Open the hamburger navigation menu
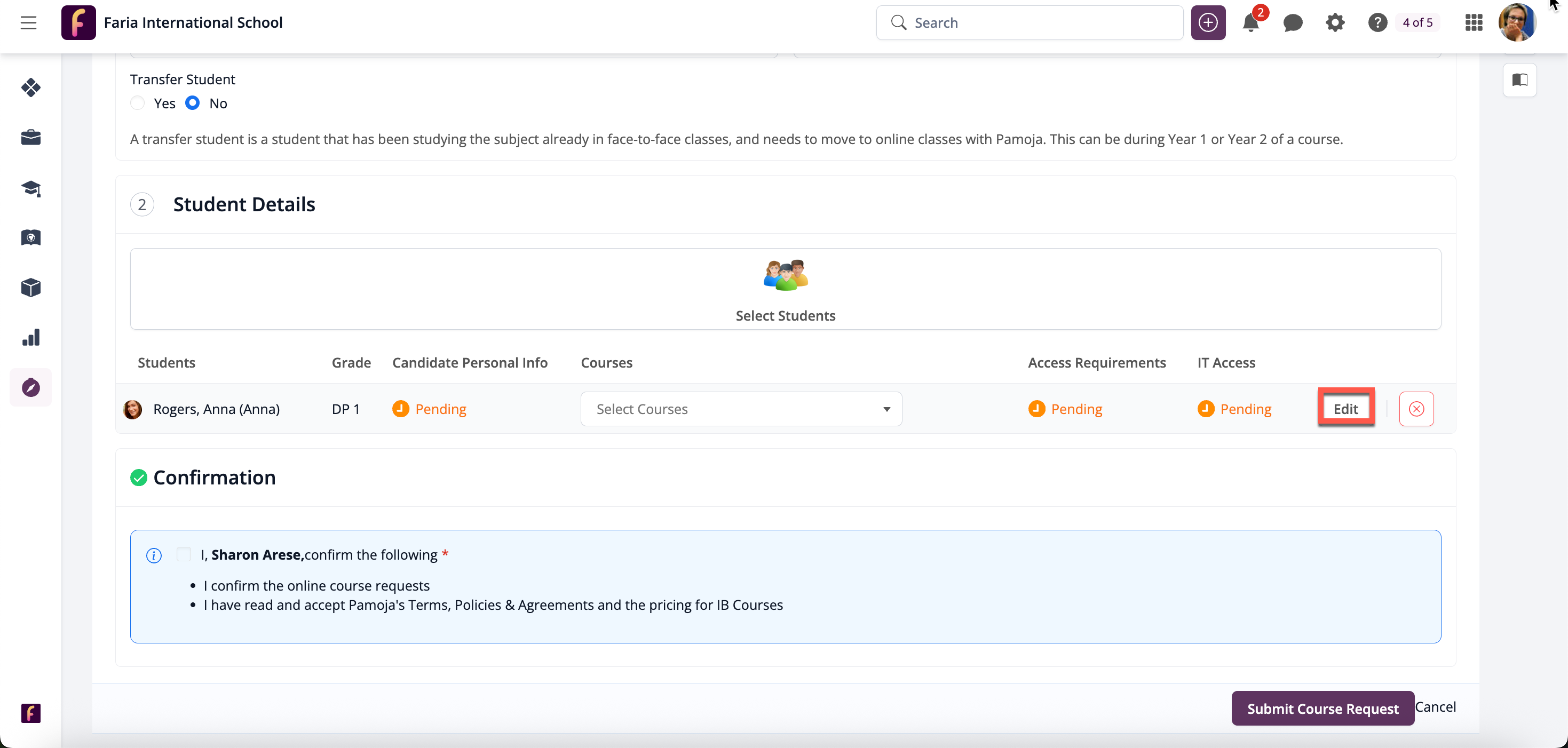The height and width of the screenshot is (748, 1568). [28, 22]
